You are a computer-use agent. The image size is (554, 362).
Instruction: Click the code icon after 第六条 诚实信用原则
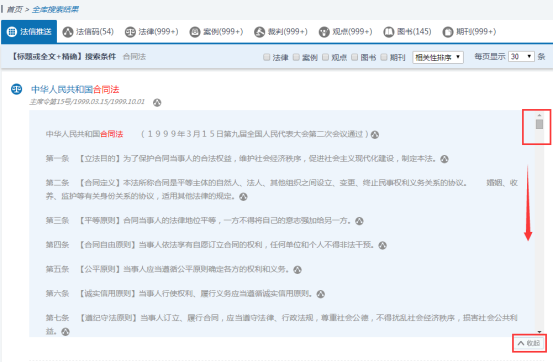[x=320, y=294]
